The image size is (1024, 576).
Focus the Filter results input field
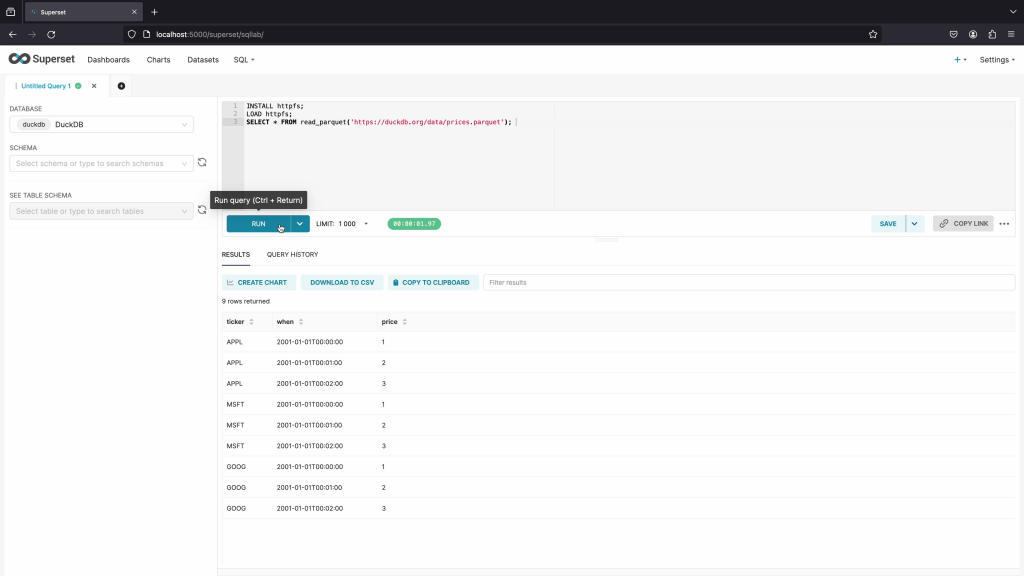tap(748, 283)
